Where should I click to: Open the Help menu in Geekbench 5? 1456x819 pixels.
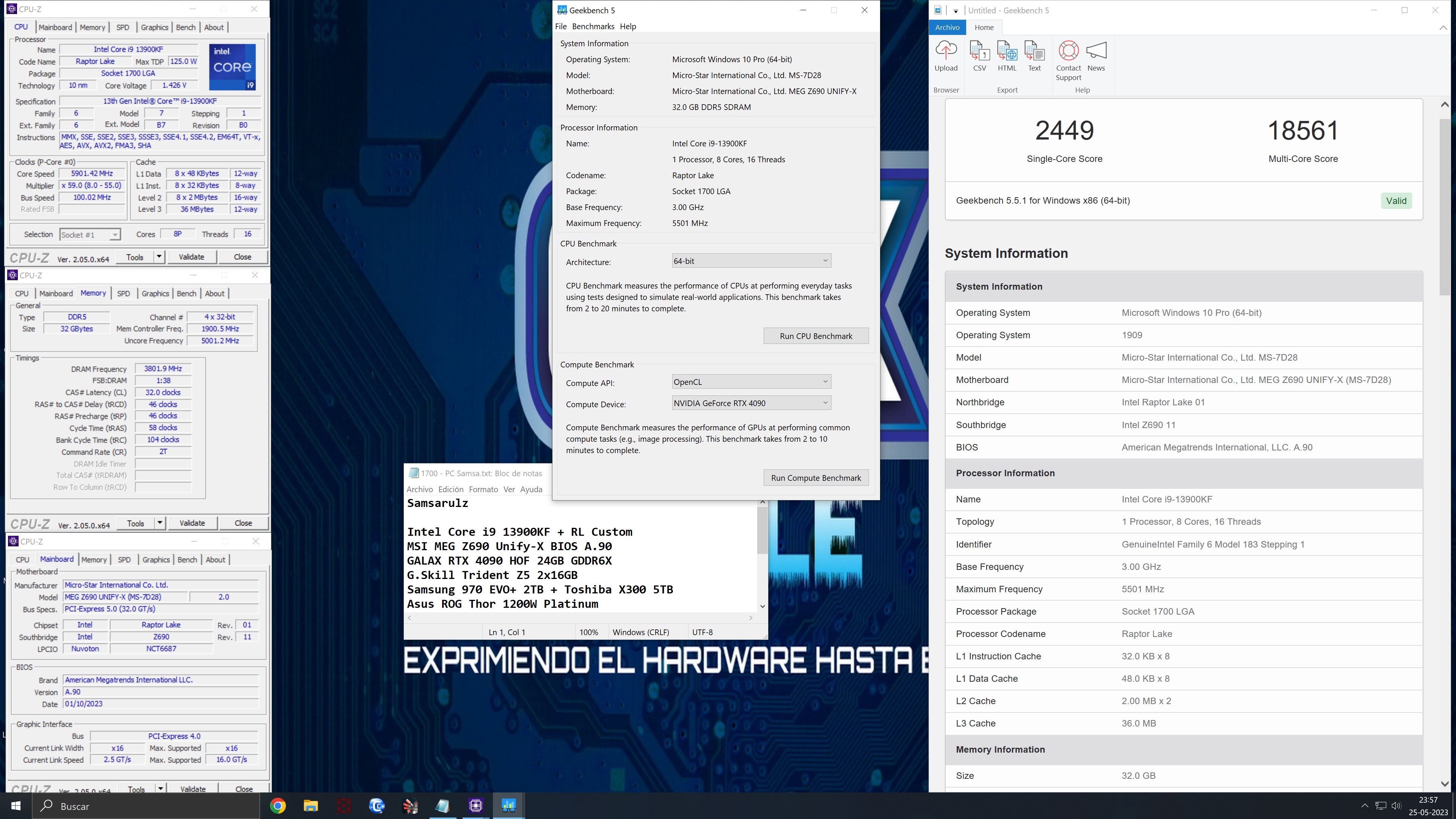coord(628,27)
